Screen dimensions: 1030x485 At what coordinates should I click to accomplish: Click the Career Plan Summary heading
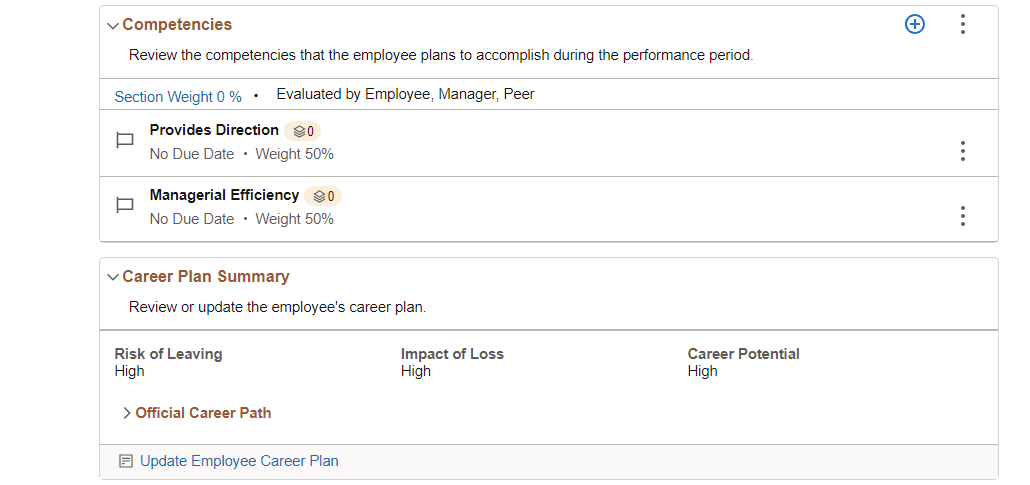205,277
